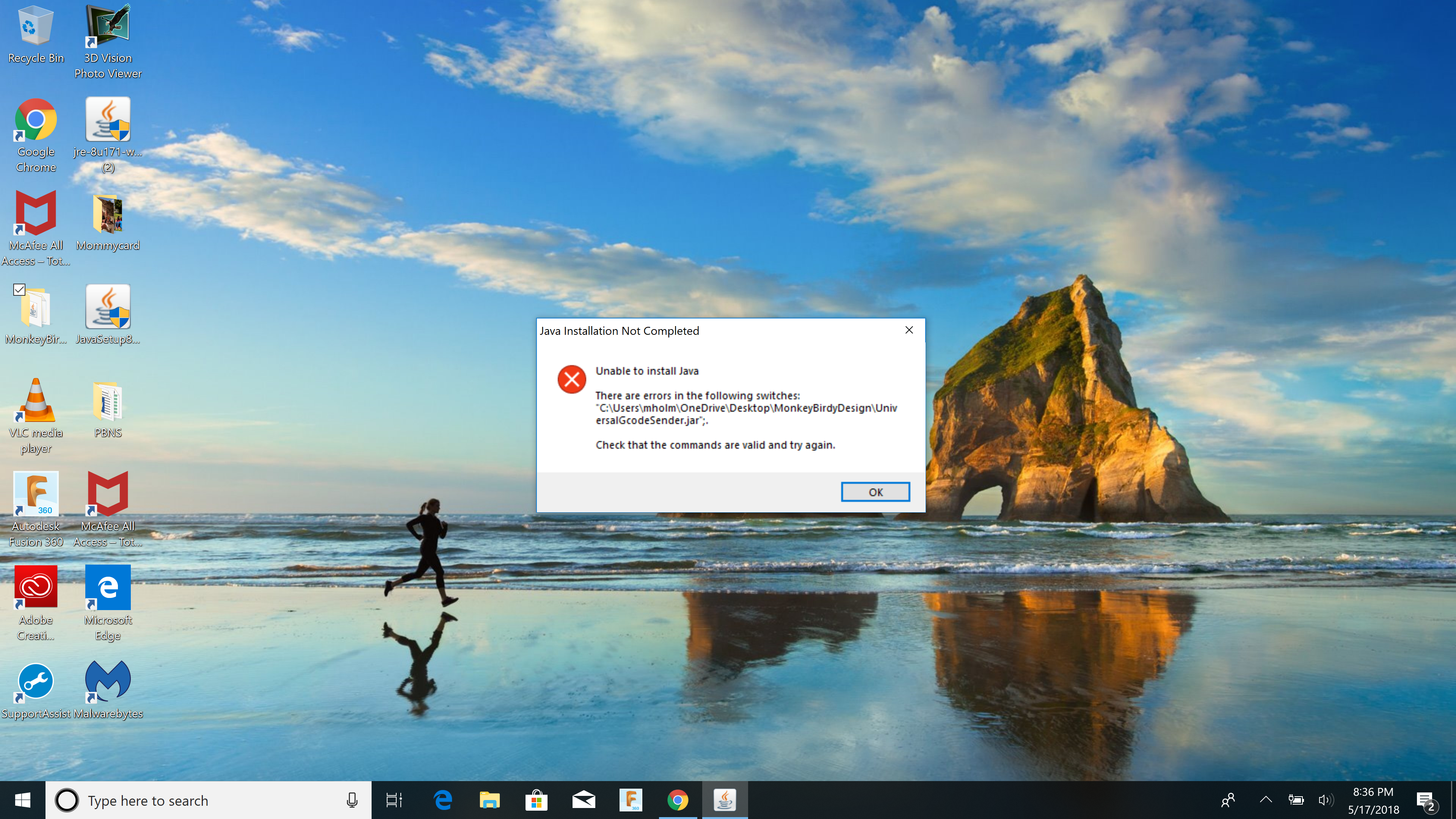1456x819 pixels.
Task: Launch Edge from the taskbar
Action: click(x=442, y=800)
